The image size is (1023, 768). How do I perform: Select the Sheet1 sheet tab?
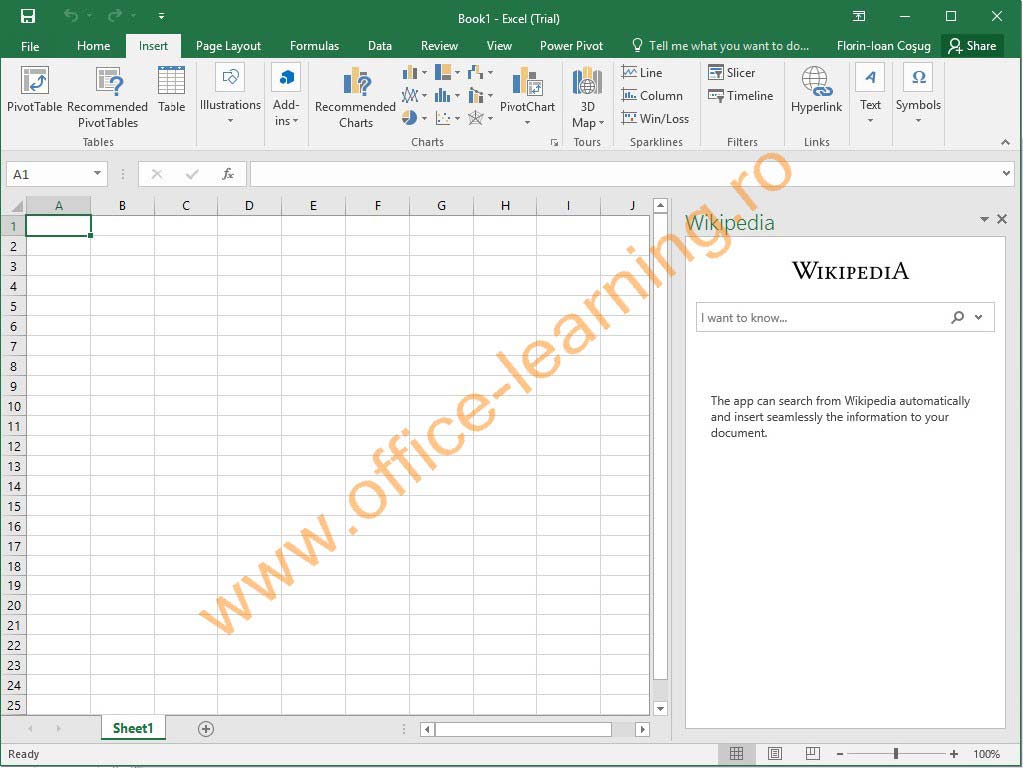point(133,728)
